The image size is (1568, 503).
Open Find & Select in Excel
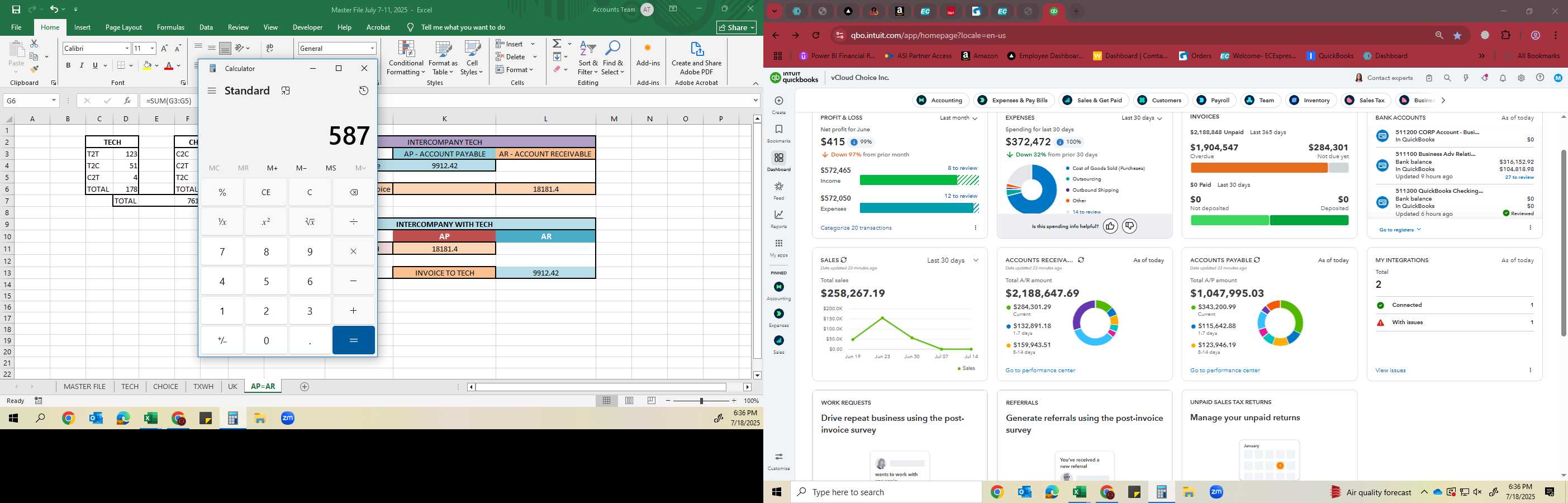[x=613, y=59]
